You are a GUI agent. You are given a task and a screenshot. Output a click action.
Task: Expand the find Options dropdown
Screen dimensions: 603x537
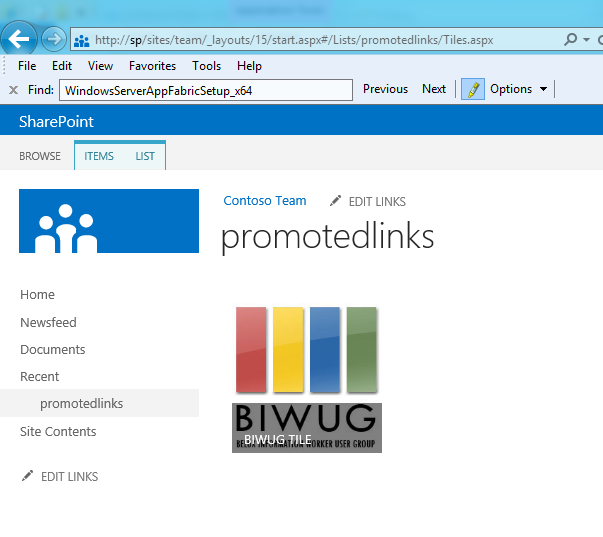(518, 89)
